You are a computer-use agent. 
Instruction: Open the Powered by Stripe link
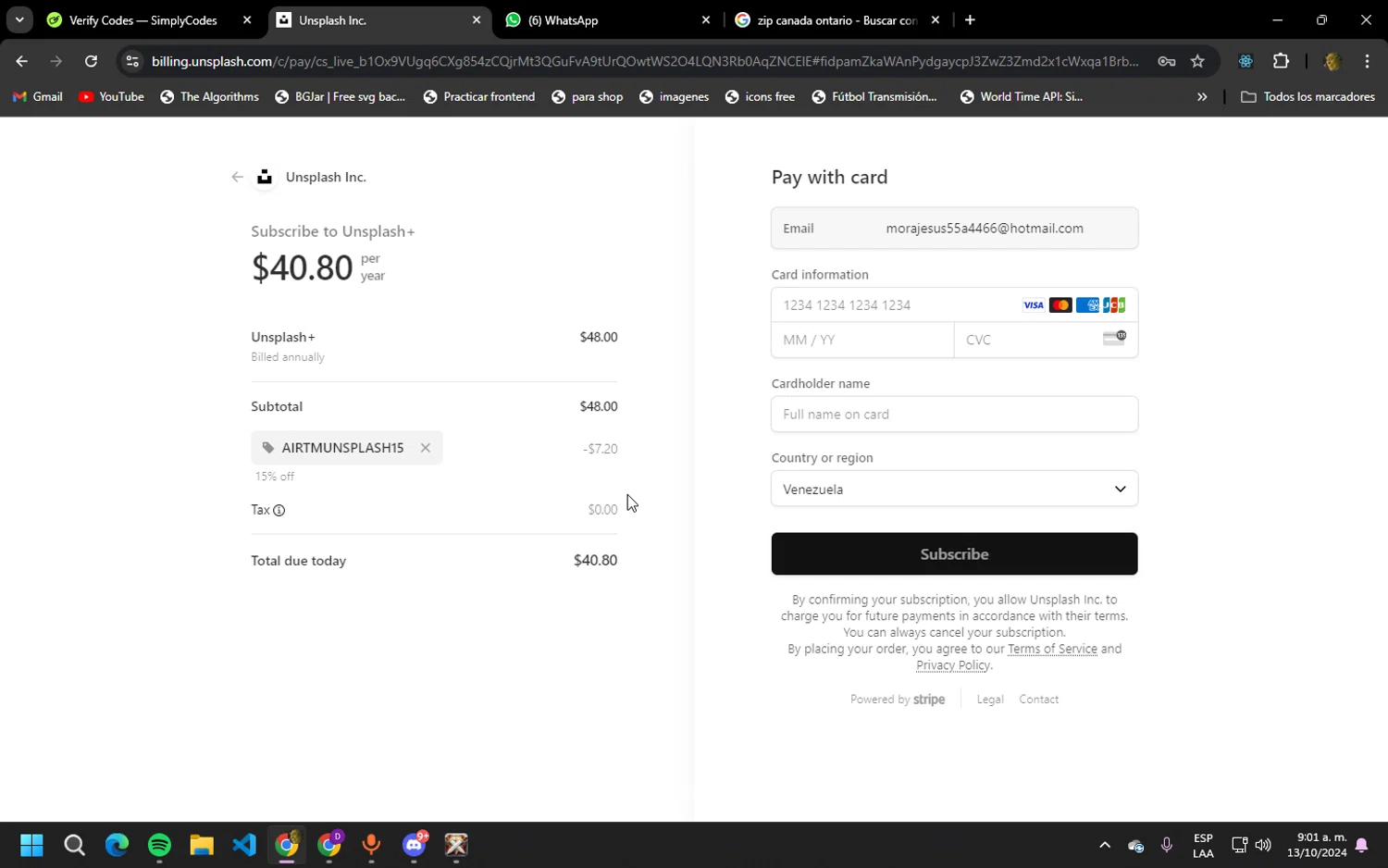click(898, 700)
